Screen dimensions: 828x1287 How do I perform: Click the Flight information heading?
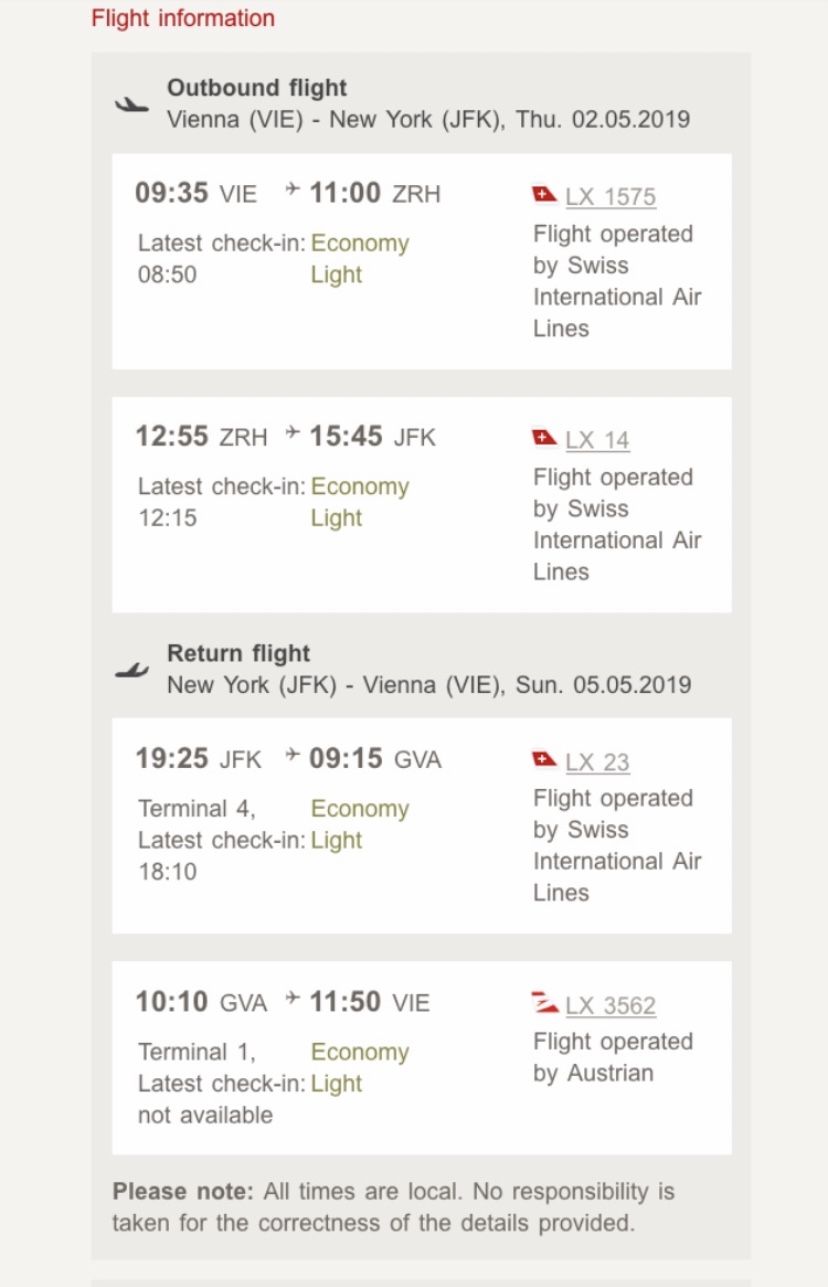(x=183, y=18)
